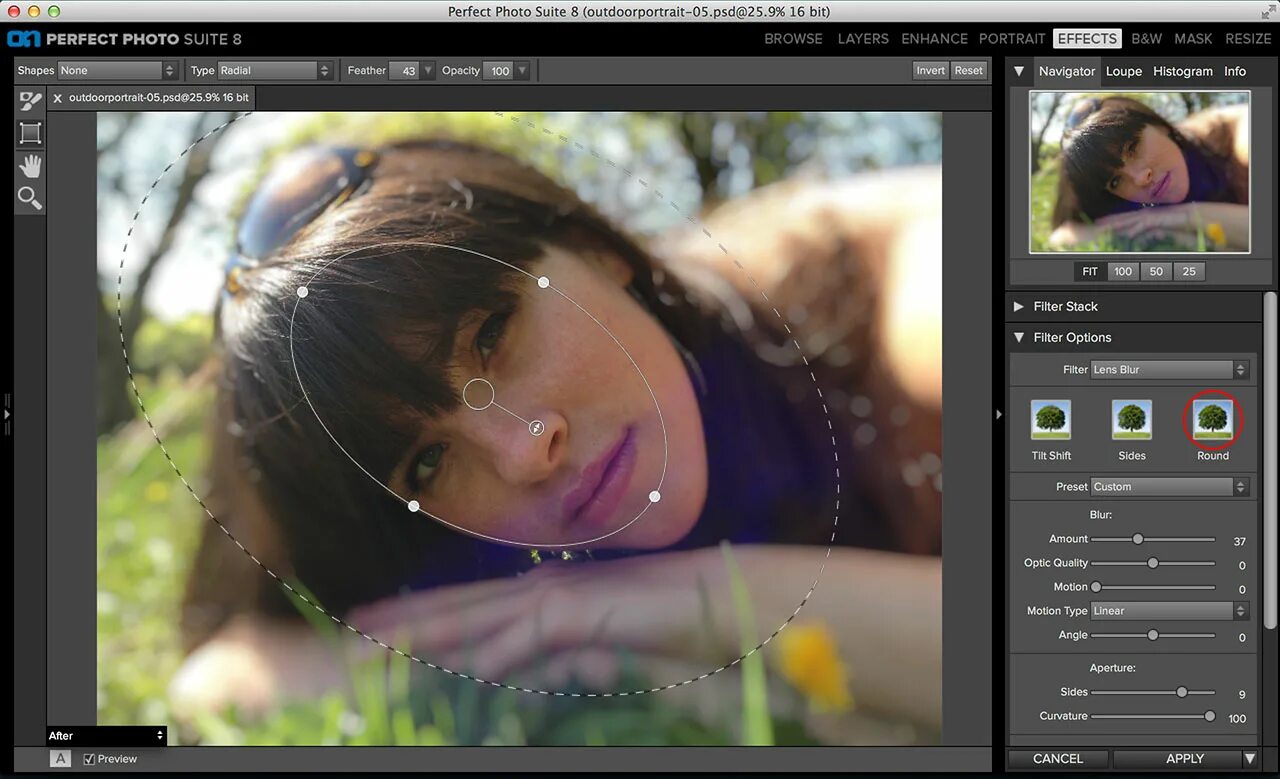The height and width of the screenshot is (779, 1280).
Task: Click the rotation handle of the radial mask
Action: (536, 428)
